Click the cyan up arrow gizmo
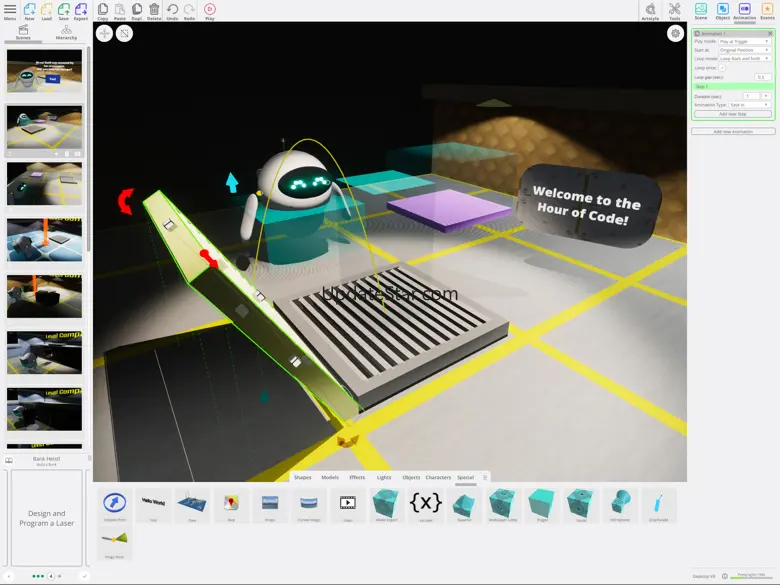The width and height of the screenshot is (780, 585). tap(232, 183)
